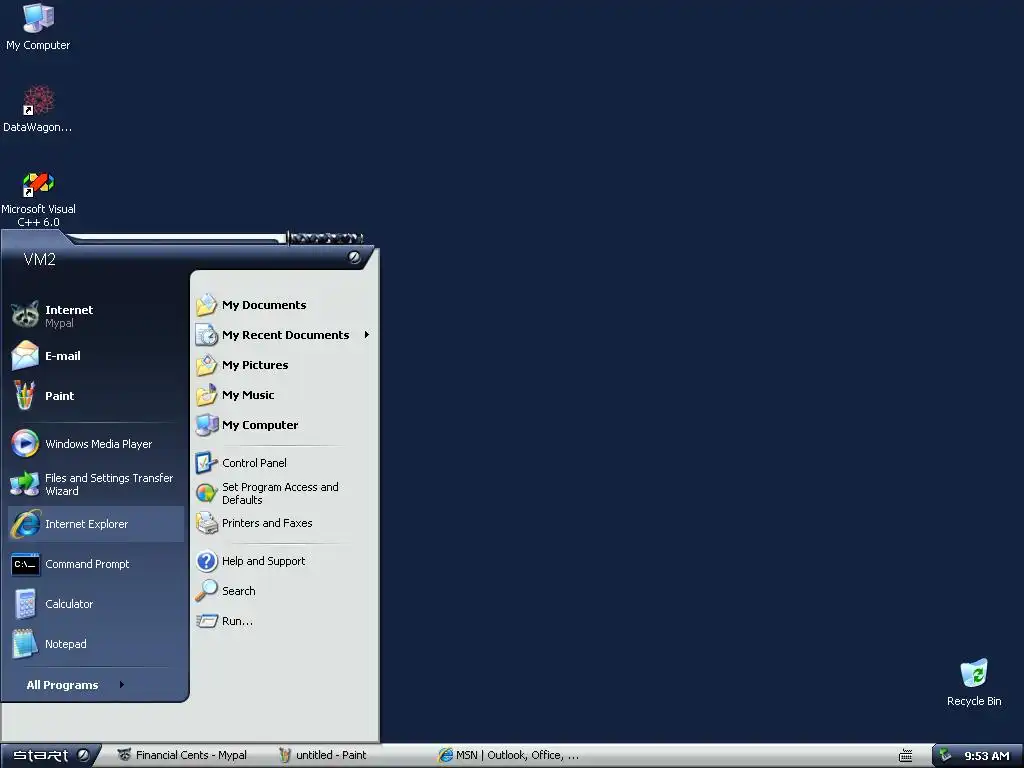Start Files and Settings Transfer Wizard
This screenshot has height=768, width=1024.
click(96, 484)
